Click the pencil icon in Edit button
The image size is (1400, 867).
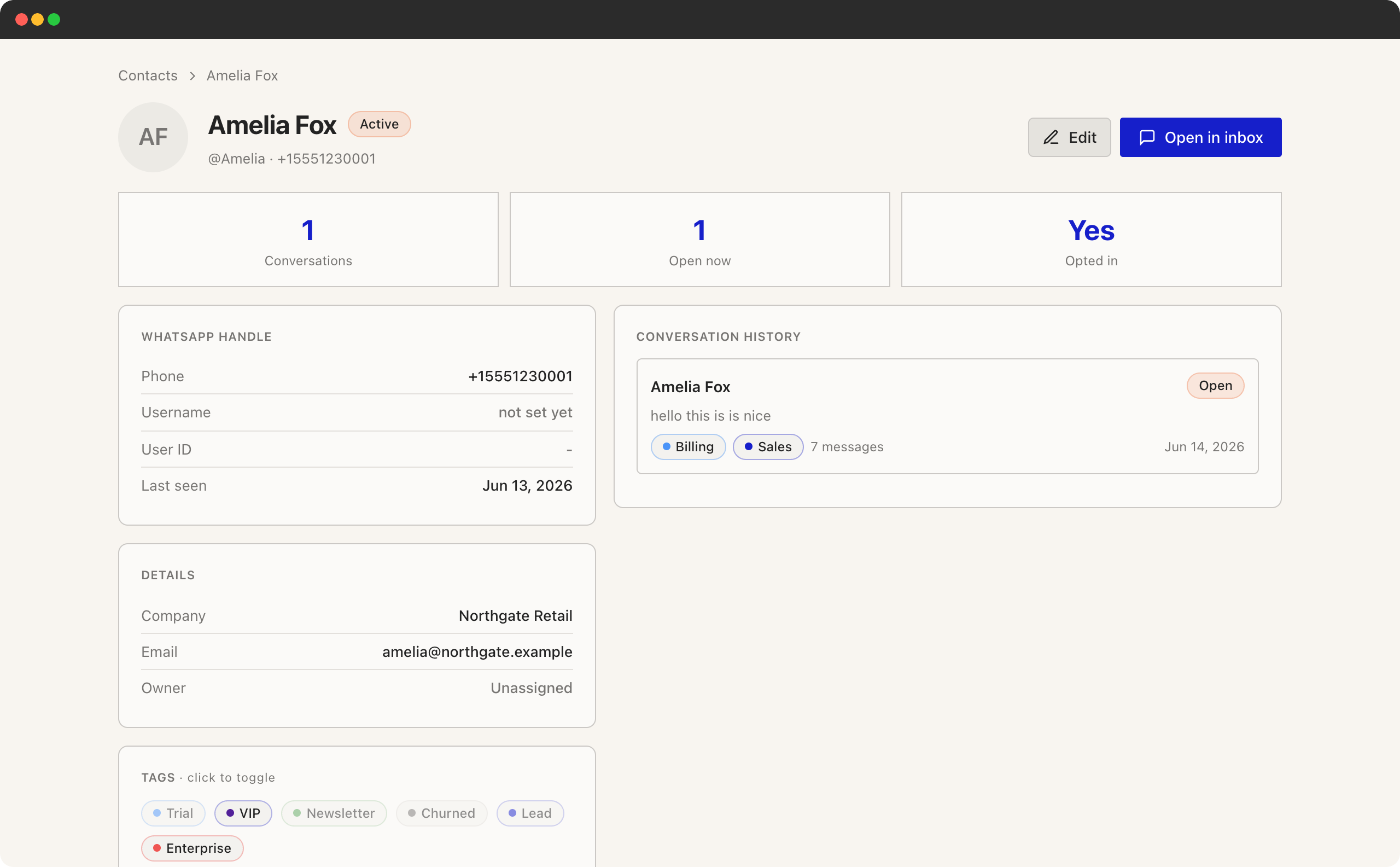click(x=1051, y=138)
